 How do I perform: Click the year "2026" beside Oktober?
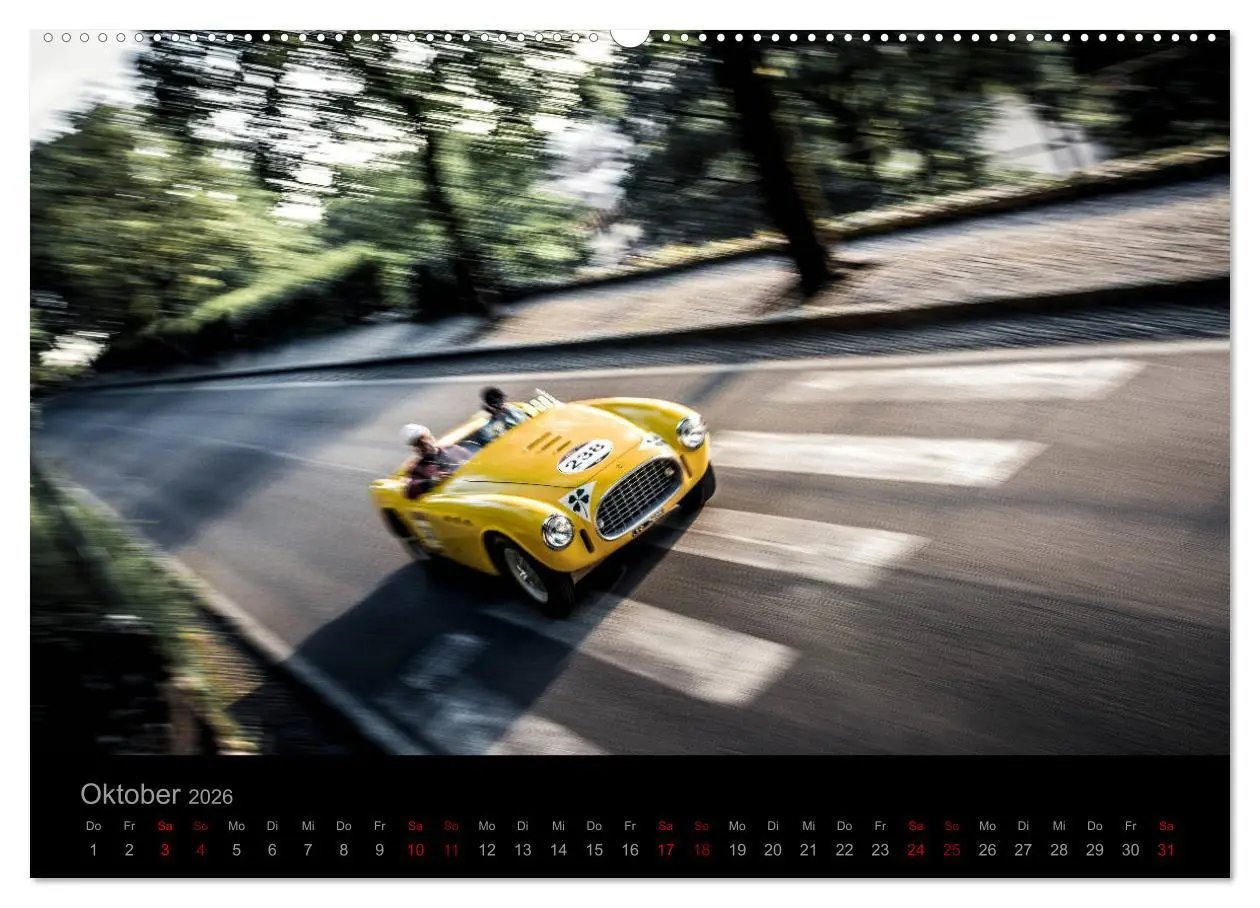click(210, 797)
